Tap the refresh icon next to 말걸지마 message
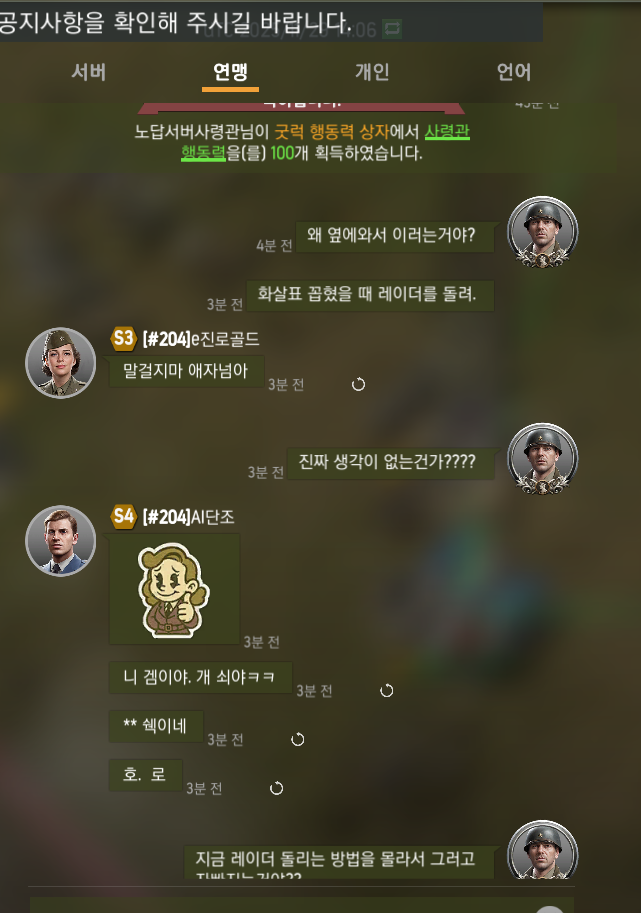This screenshot has height=913, width=641. click(359, 384)
